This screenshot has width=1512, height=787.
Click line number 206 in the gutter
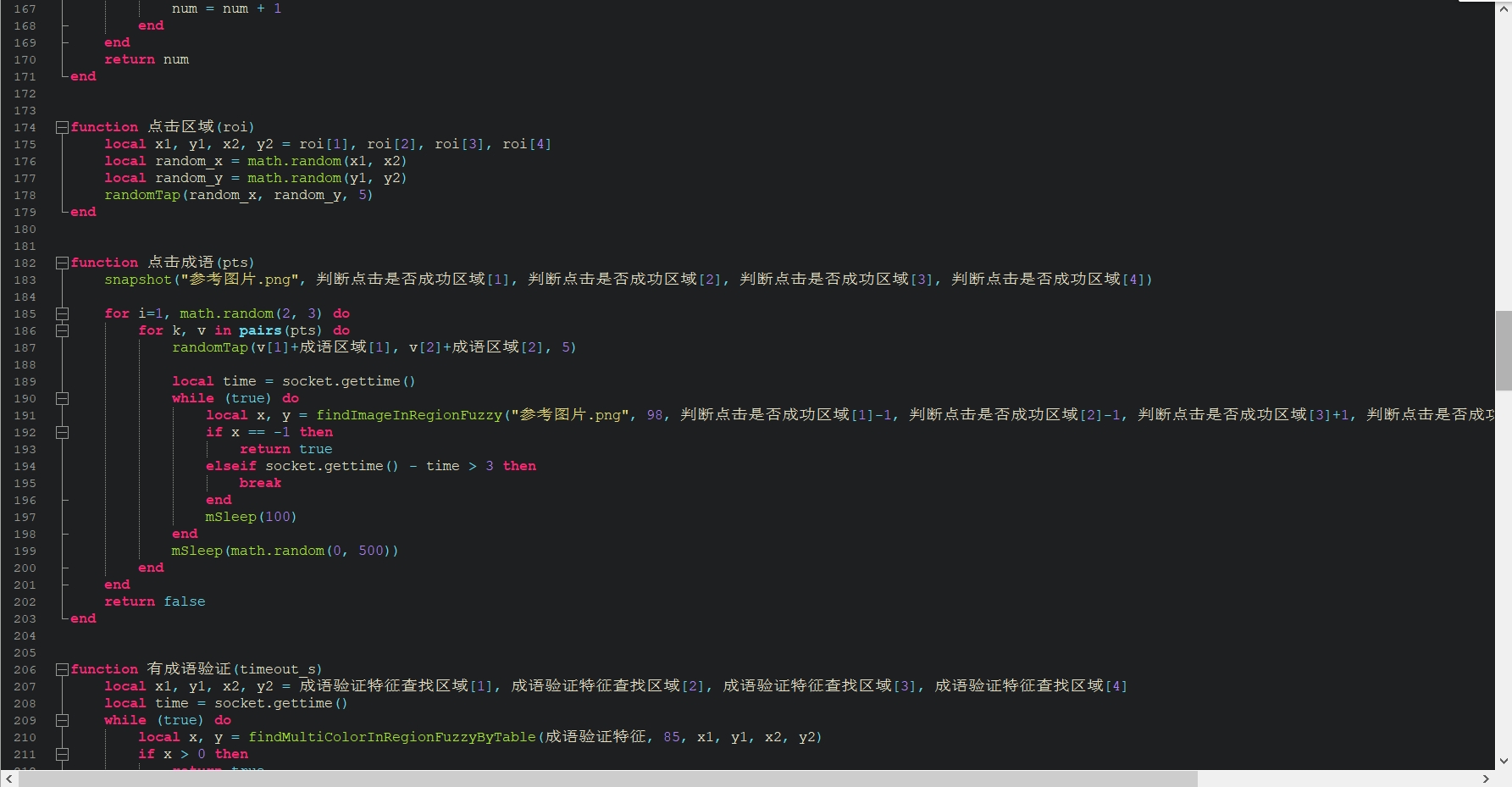coord(25,669)
